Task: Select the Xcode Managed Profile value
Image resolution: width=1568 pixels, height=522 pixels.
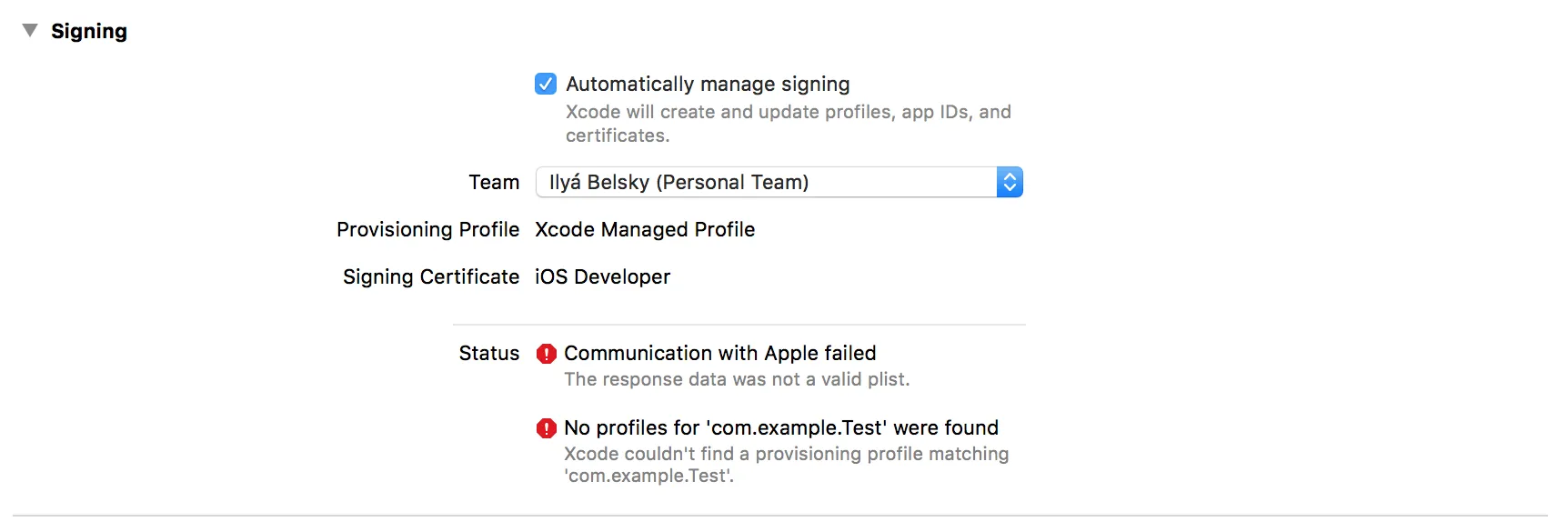Action: 645,229
